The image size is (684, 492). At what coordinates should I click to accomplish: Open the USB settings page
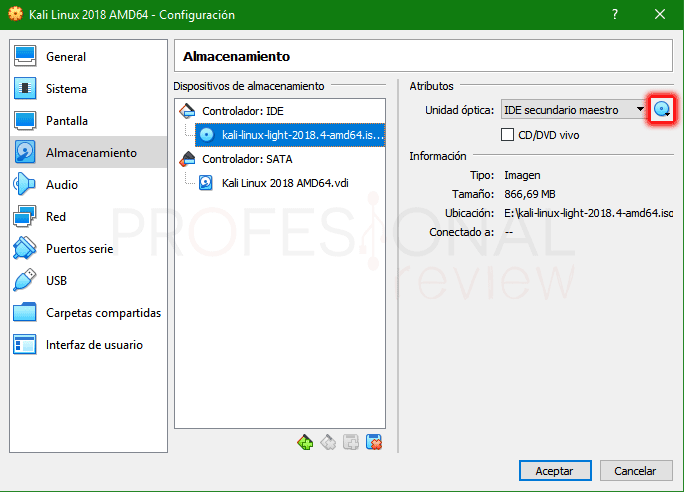(88, 280)
